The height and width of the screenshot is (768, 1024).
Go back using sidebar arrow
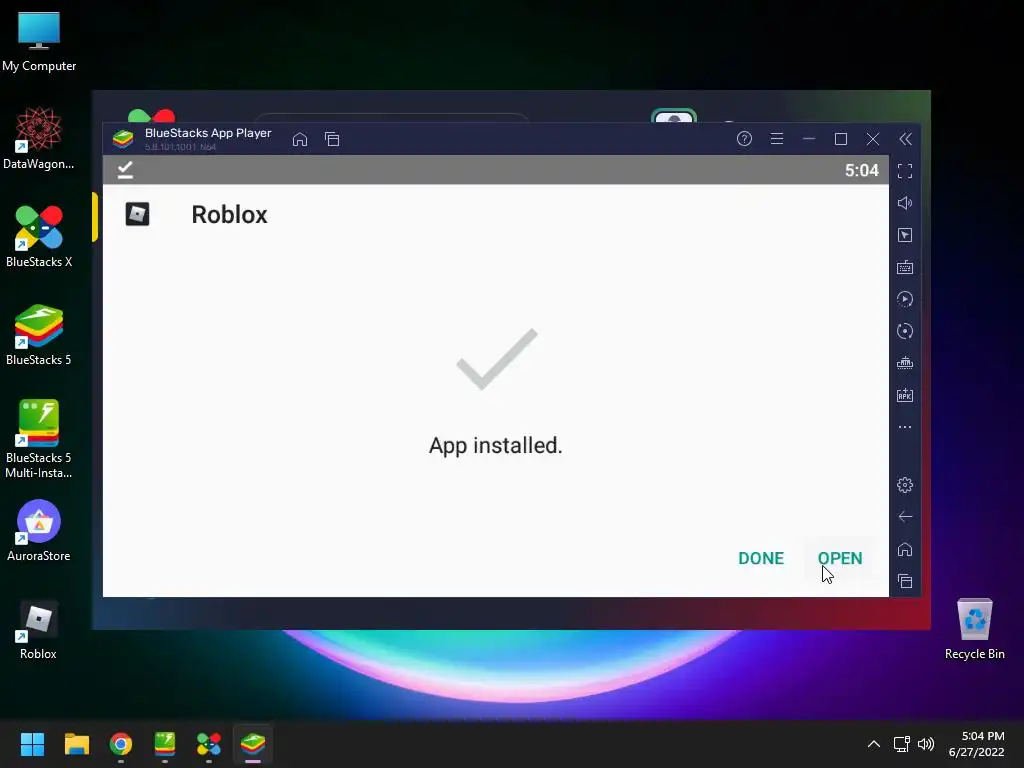pos(905,517)
